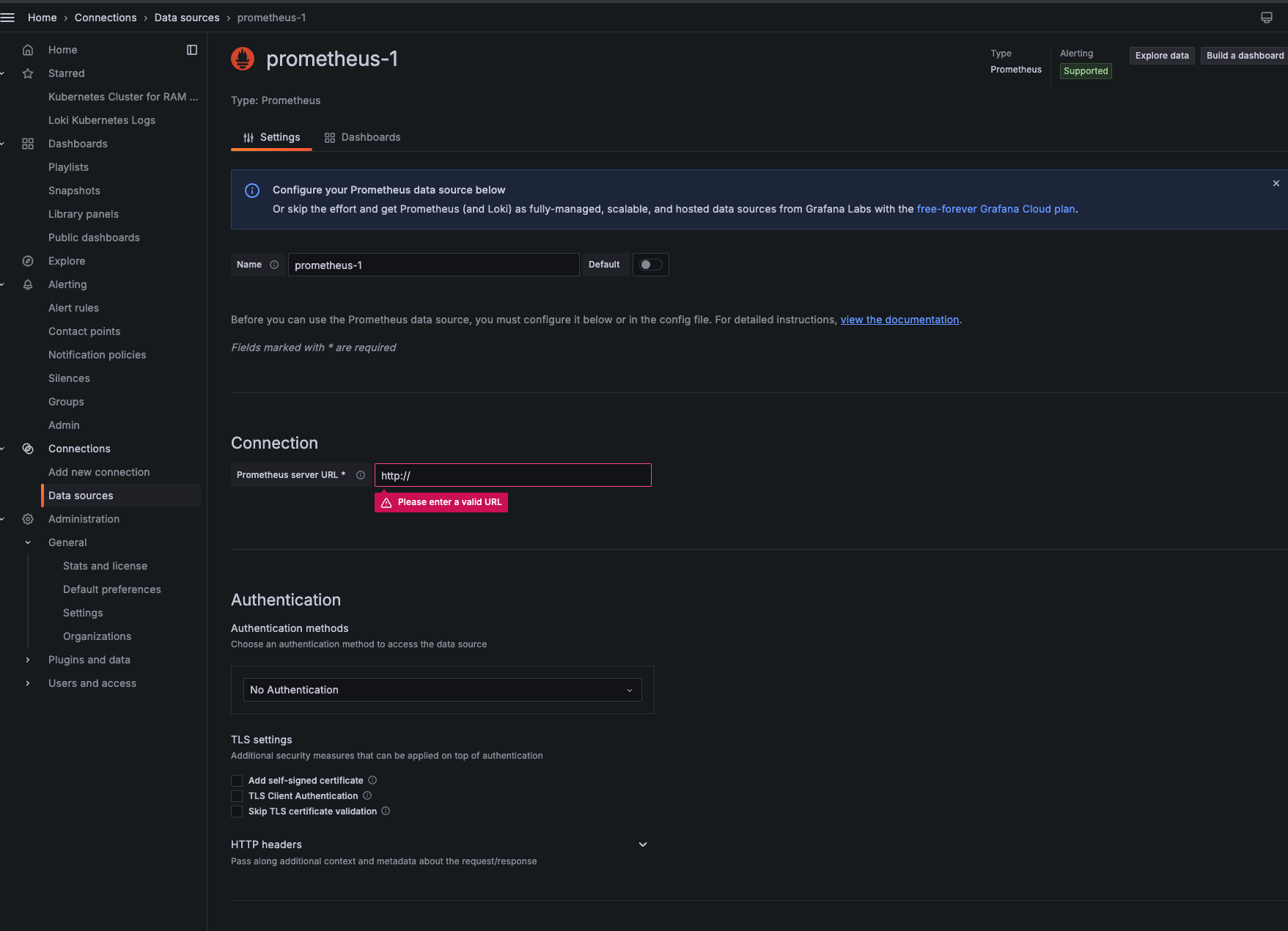Collapse the Dashboards section chevron
Screen dimensions: 1288x931
coord(3,144)
